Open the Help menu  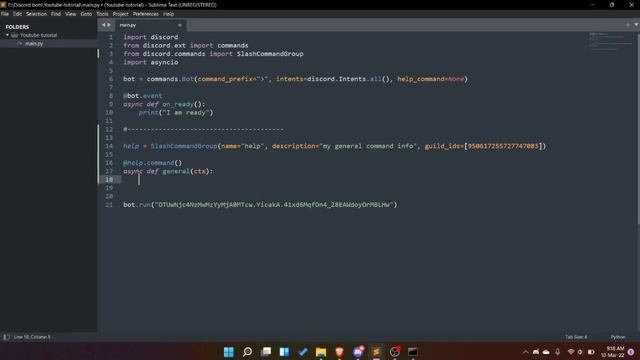point(169,14)
